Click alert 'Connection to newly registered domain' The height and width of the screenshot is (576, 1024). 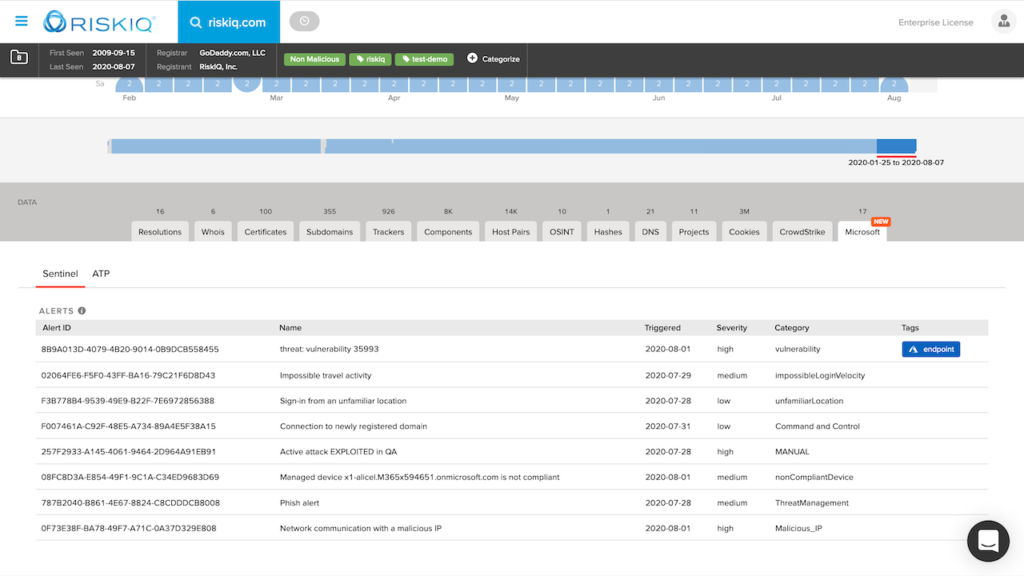pos(353,426)
